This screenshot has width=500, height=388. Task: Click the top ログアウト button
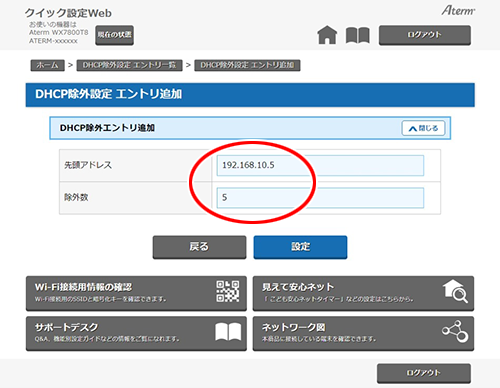point(425,35)
